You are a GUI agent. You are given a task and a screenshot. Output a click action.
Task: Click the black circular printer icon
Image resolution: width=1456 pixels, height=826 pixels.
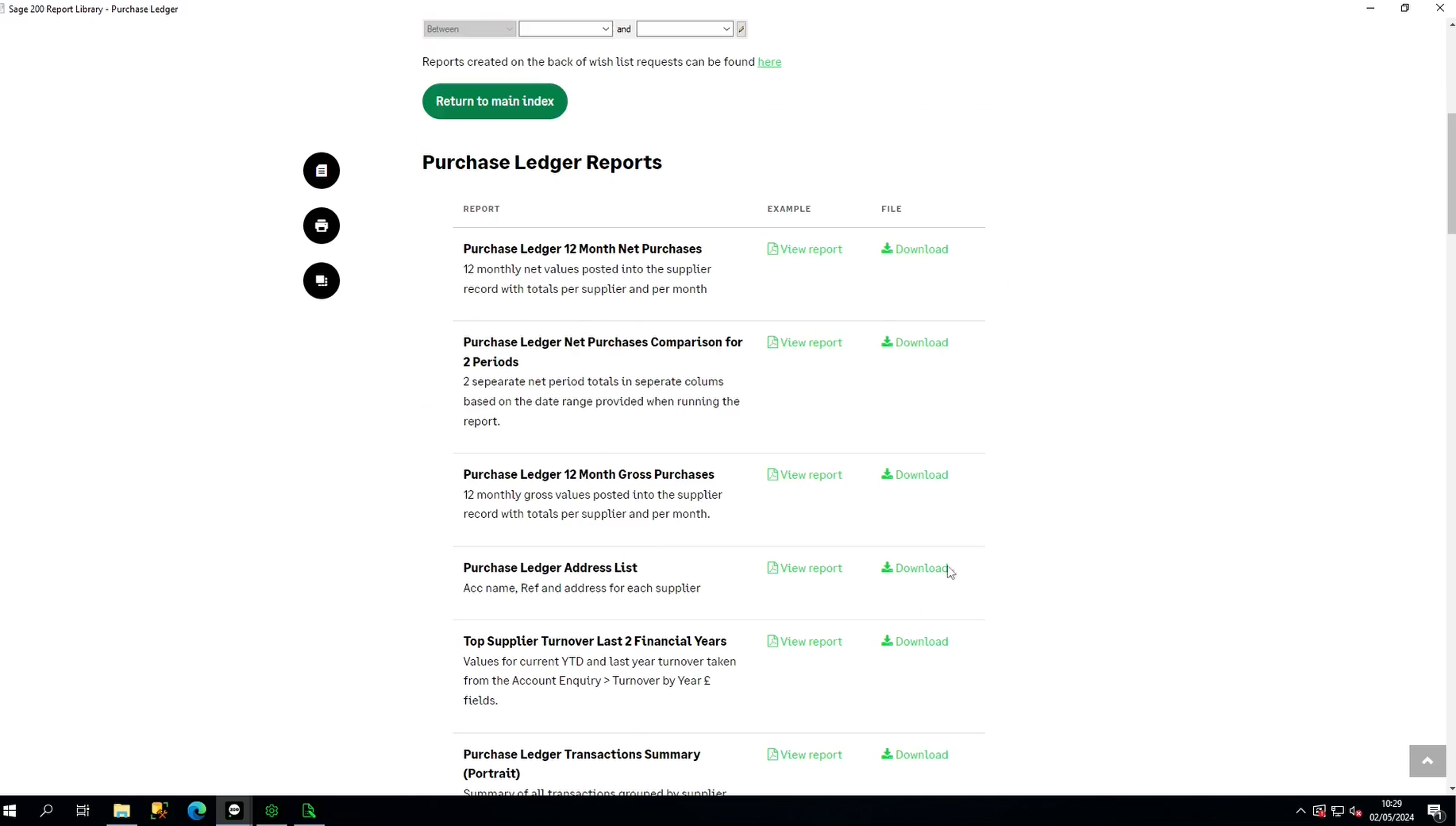pyautogui.click(x=322, y=226)
